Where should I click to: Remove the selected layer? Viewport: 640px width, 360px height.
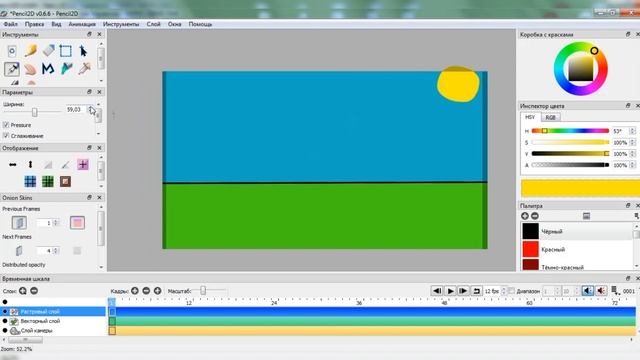tap(34, 291)
